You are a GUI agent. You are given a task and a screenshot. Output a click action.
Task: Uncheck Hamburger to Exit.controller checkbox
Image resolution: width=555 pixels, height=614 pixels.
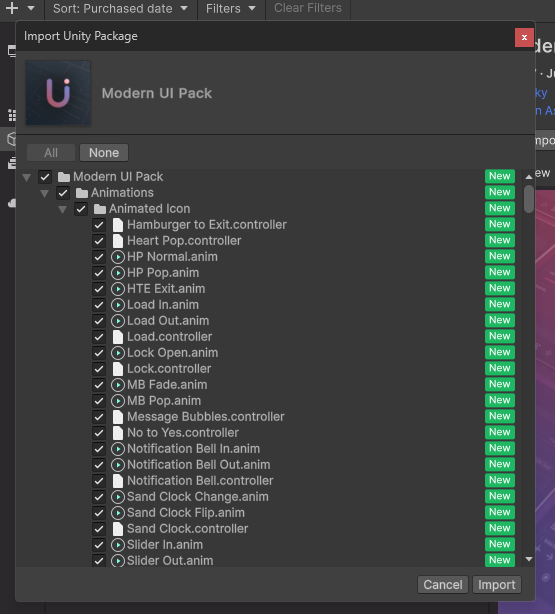point(99,225)
